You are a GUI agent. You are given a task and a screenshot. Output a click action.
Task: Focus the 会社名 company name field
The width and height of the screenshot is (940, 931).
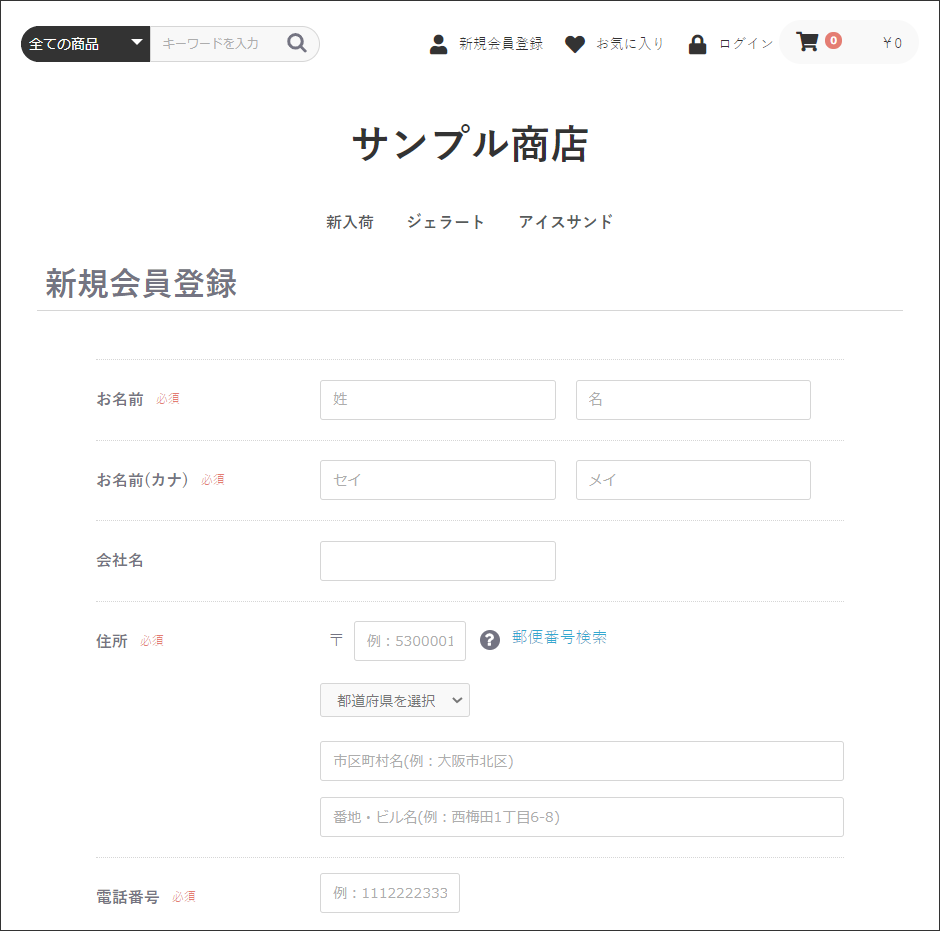[437, 561]
